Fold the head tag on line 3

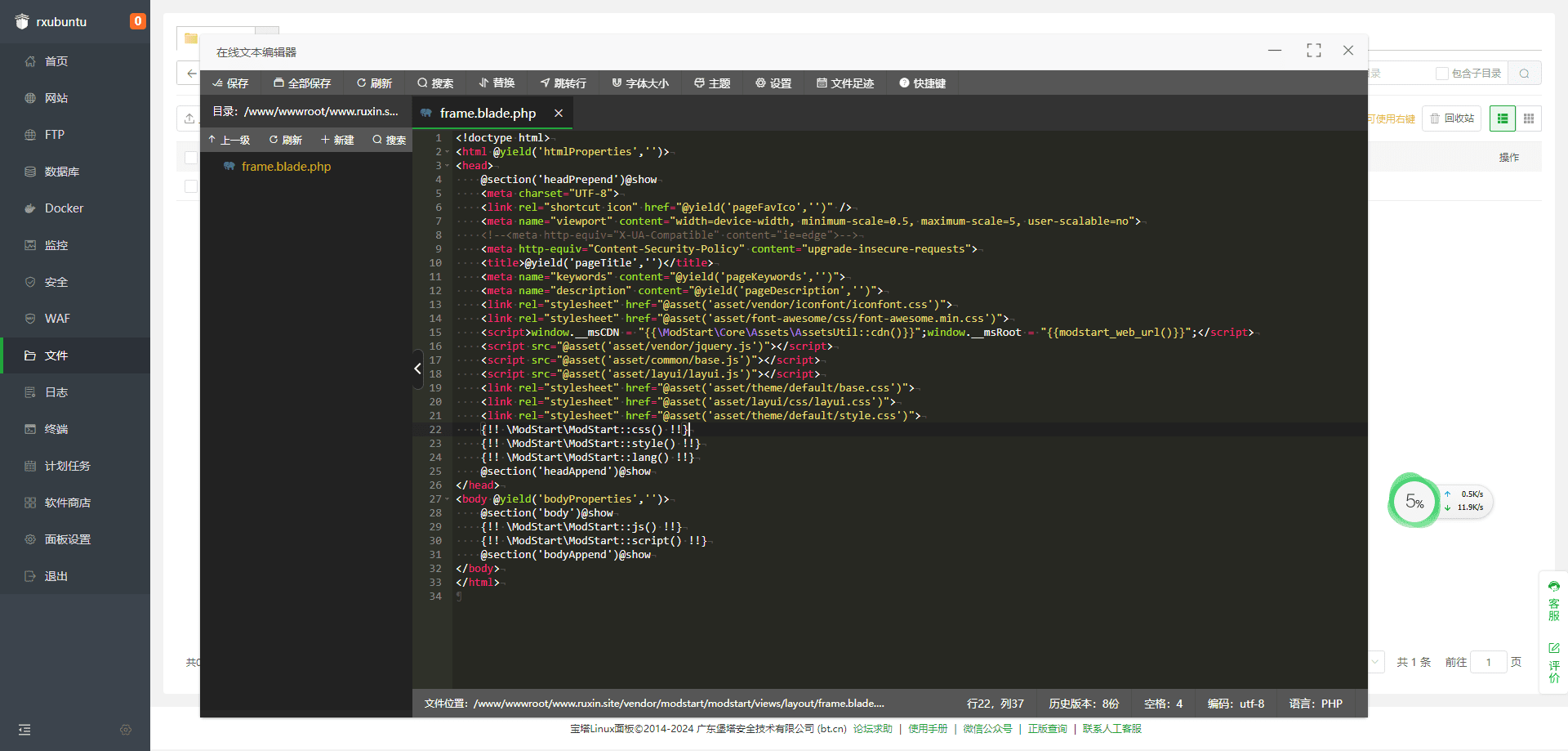[448, 166]
